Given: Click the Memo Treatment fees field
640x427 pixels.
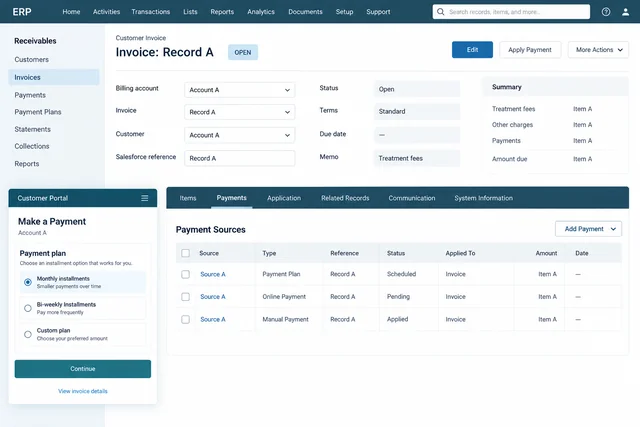Looking at the screenshot, I should tap(417, 158).
